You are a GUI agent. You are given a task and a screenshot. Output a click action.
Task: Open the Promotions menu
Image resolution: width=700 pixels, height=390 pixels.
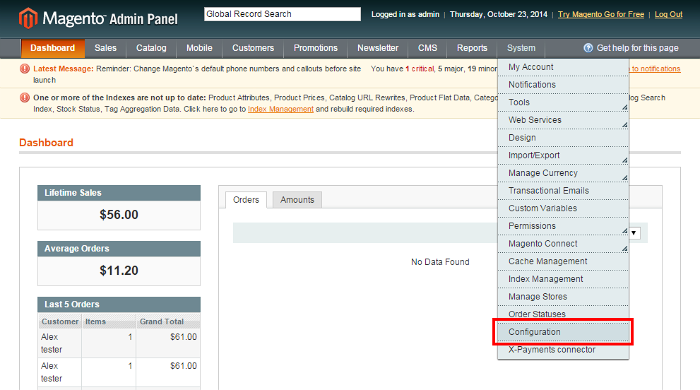[x=316, y=48]
